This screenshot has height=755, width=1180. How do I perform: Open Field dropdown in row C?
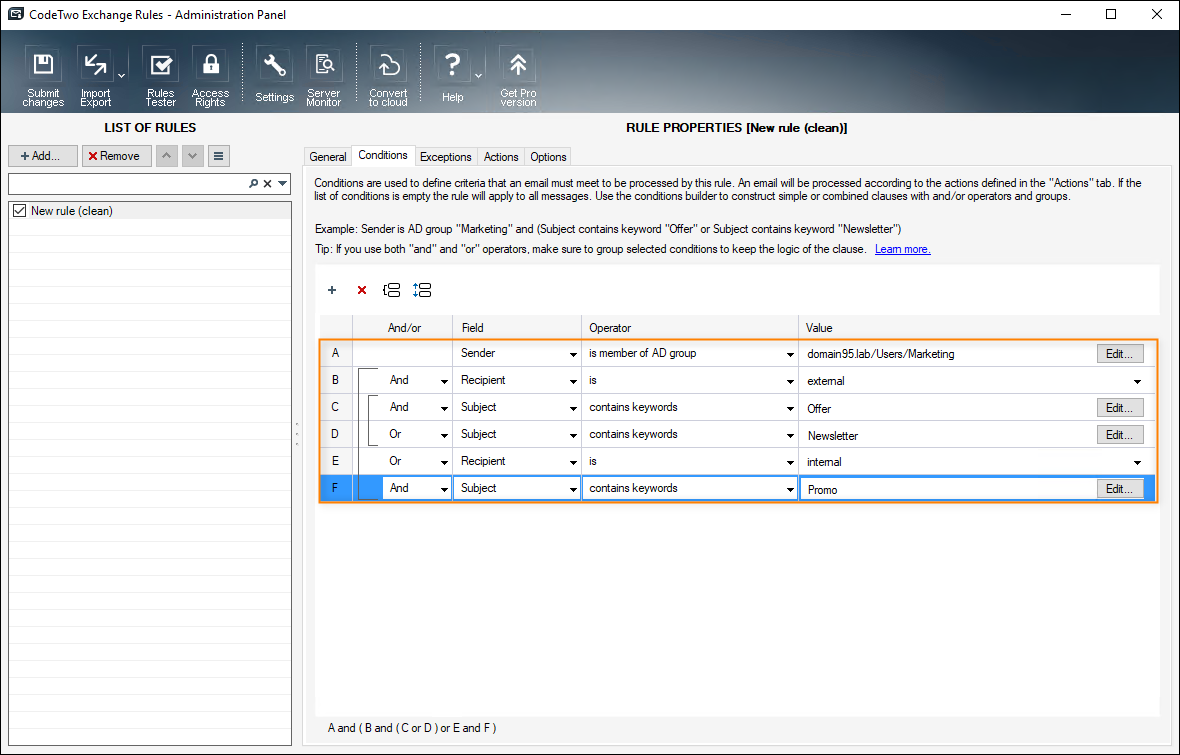click(x=573, y=409)
